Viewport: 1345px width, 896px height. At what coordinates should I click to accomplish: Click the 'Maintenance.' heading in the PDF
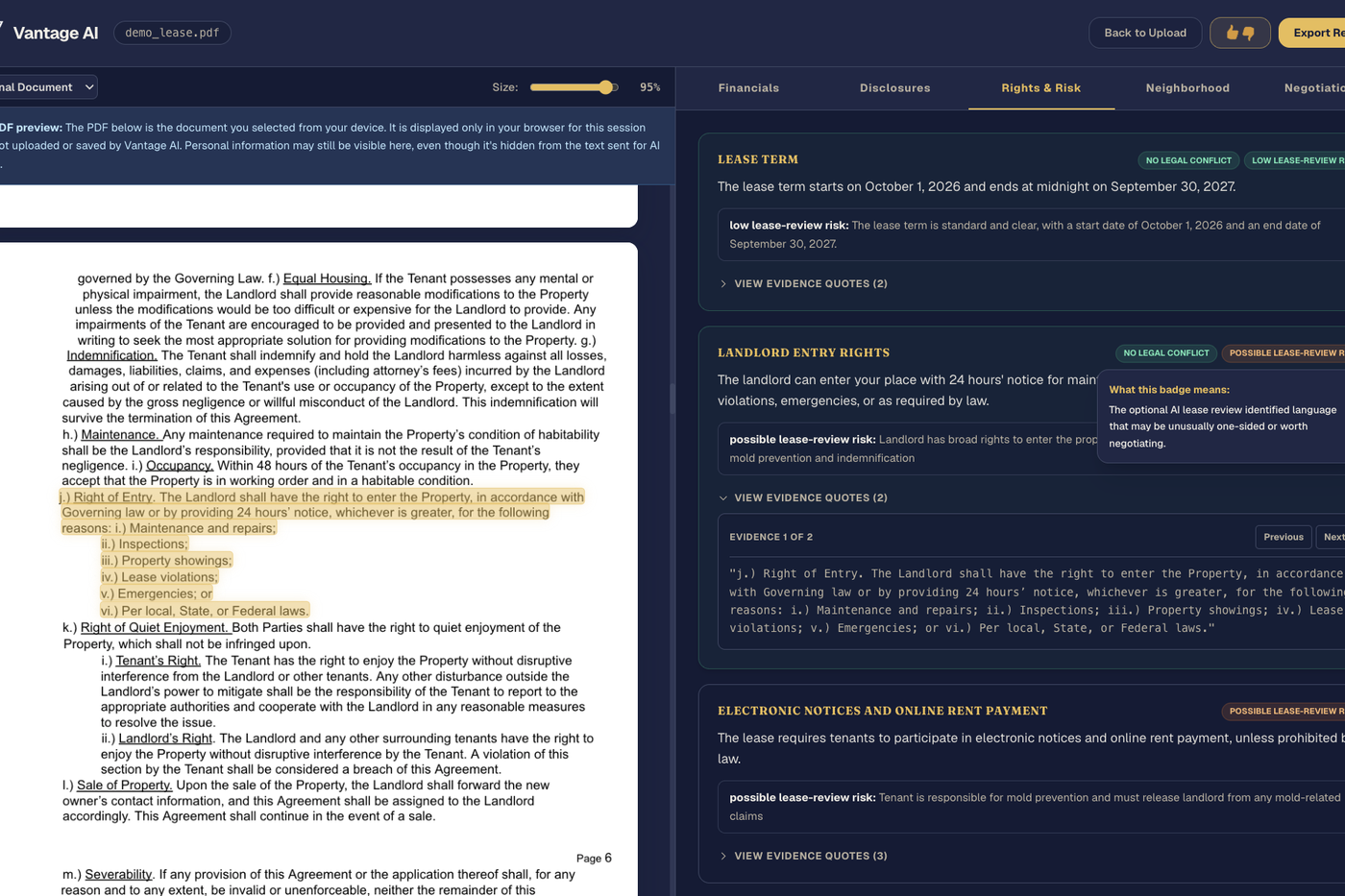click(x=120, y=435)
